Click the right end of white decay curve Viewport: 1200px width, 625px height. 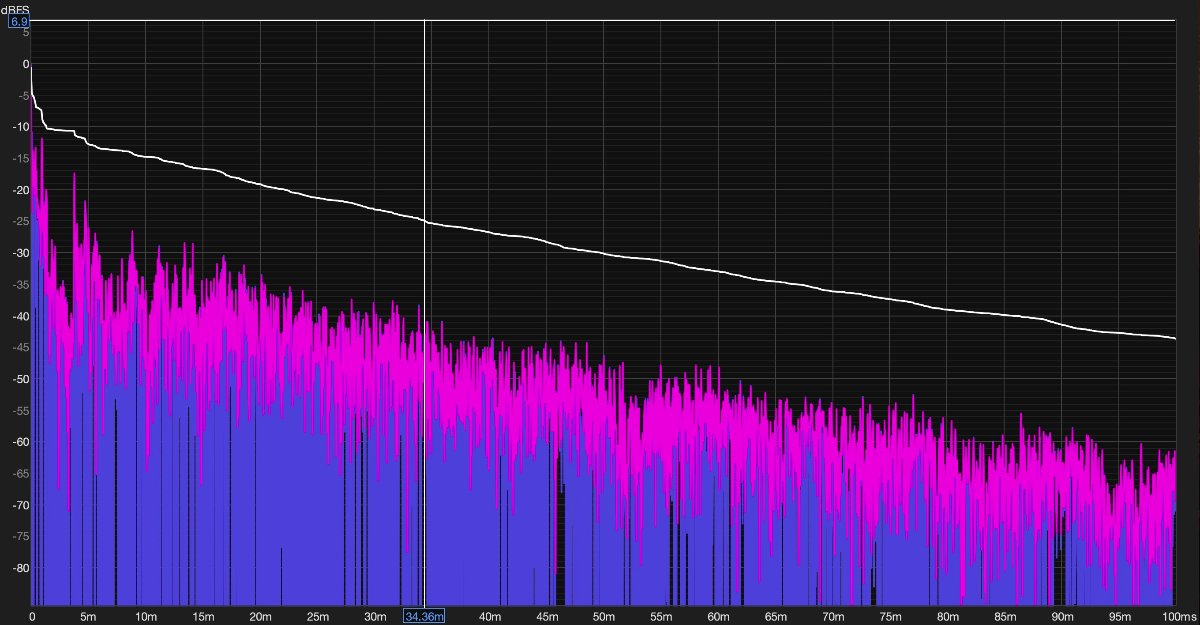point(1173,338)
